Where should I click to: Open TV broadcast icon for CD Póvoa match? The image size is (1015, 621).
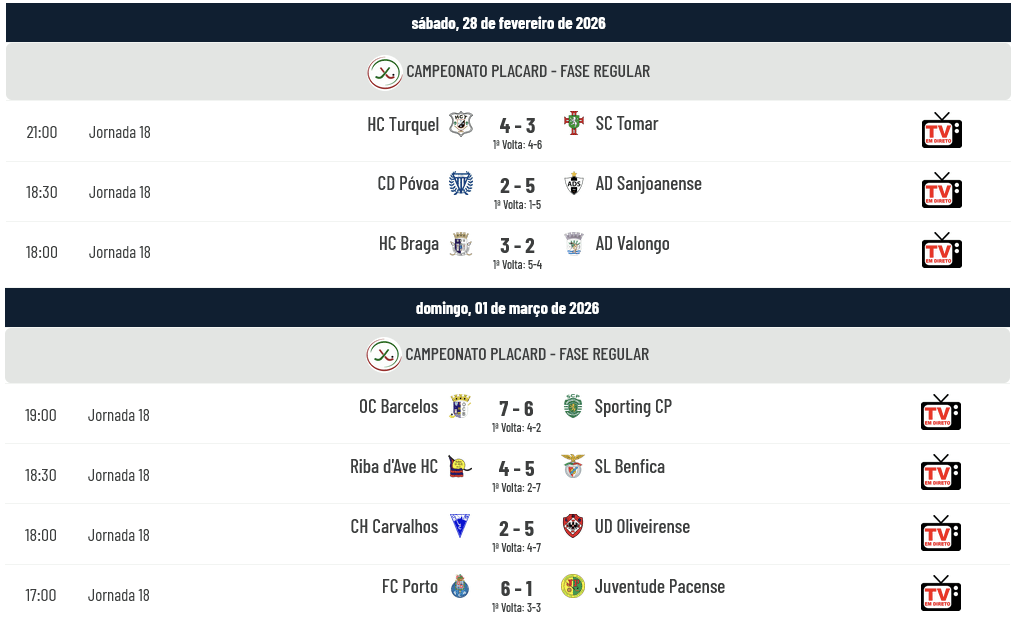(941, 191)
